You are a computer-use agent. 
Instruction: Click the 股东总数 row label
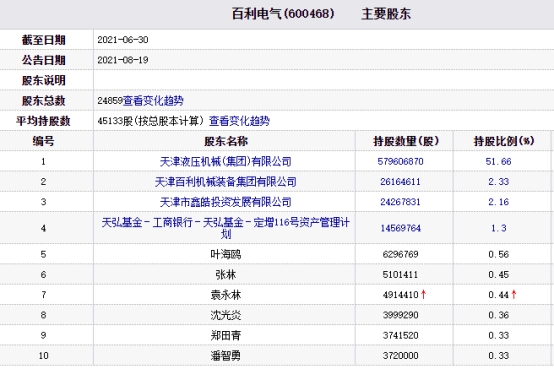[x=43, y=101]
